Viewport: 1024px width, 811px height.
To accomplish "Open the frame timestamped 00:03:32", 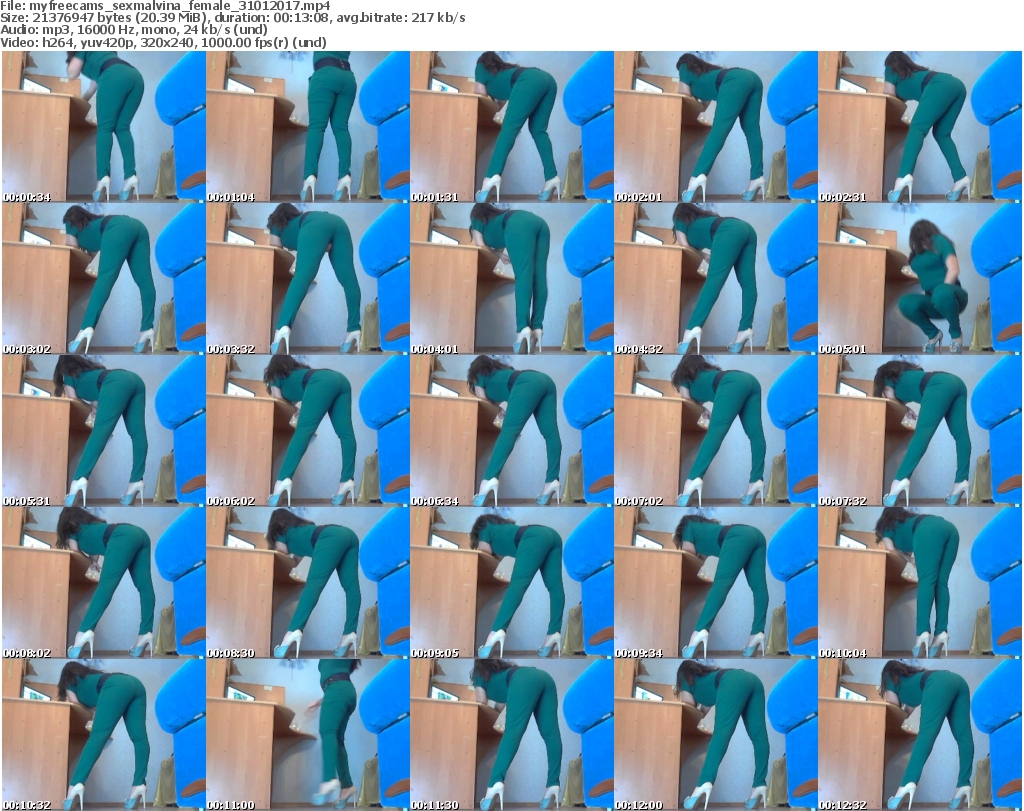I will (308, 279).
